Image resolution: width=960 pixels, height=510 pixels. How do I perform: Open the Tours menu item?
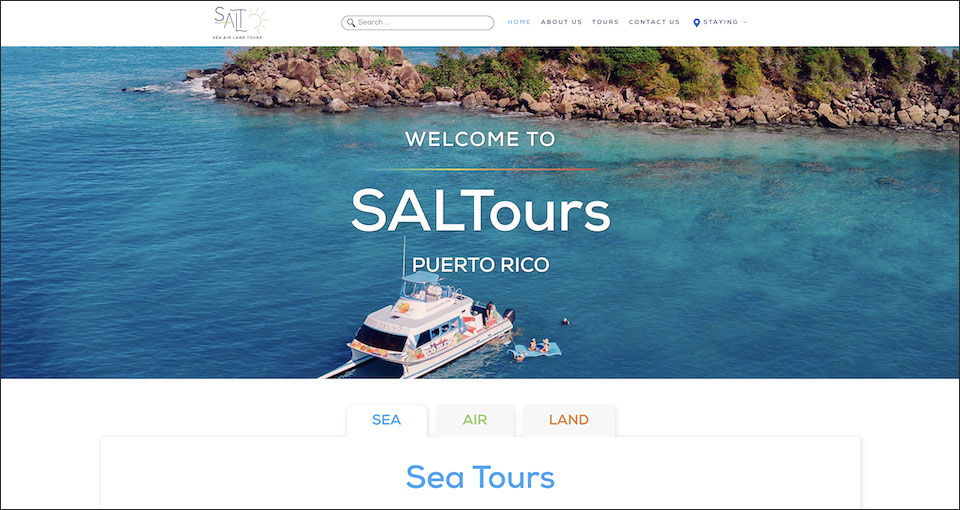(605, 22)
